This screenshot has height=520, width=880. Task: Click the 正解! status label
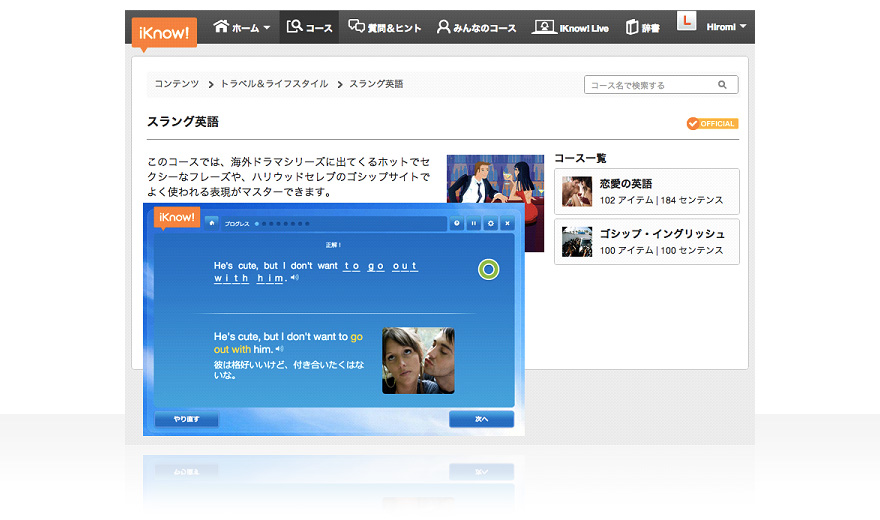[333, 245]
